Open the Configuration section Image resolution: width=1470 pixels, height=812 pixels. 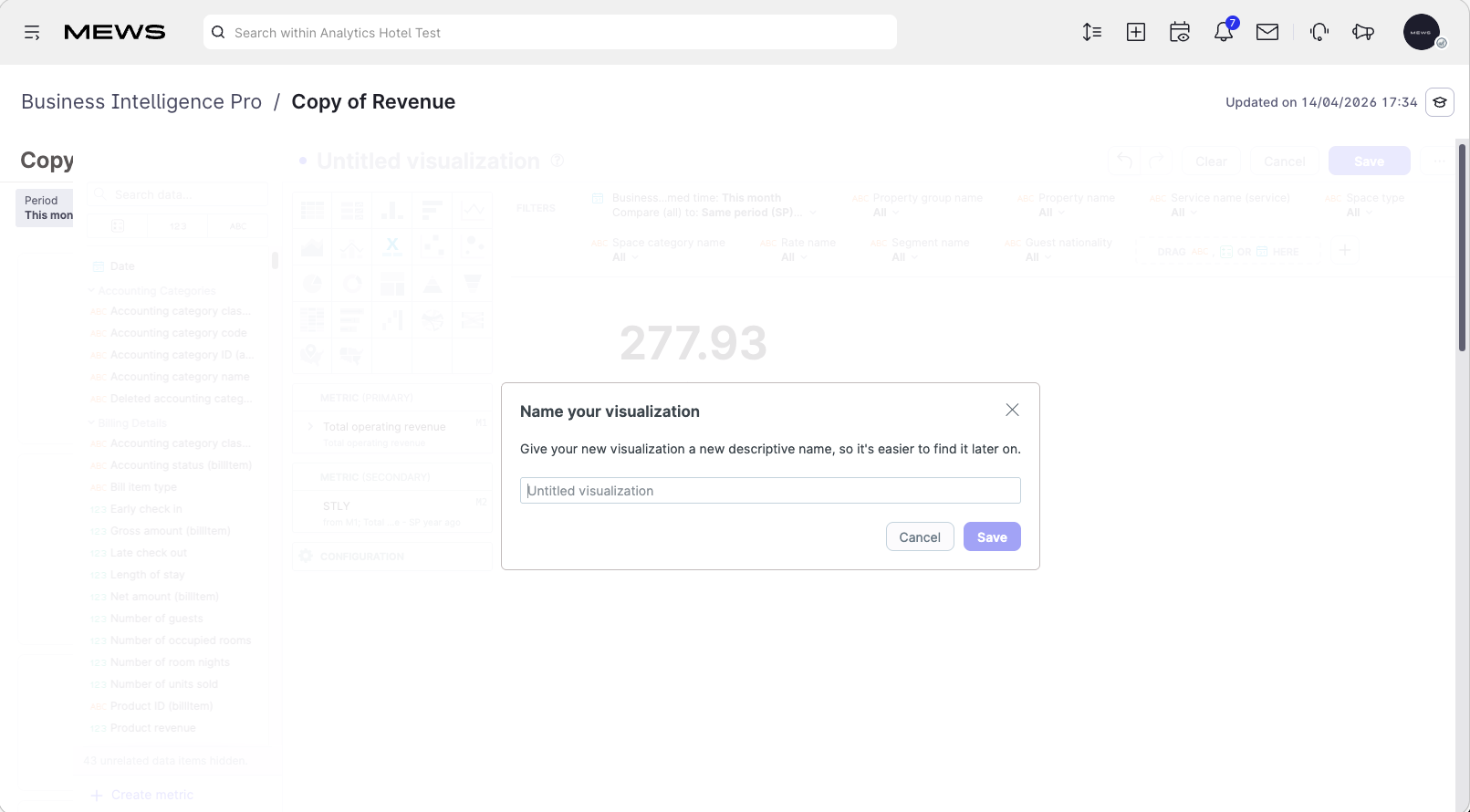tap(392, 557)
